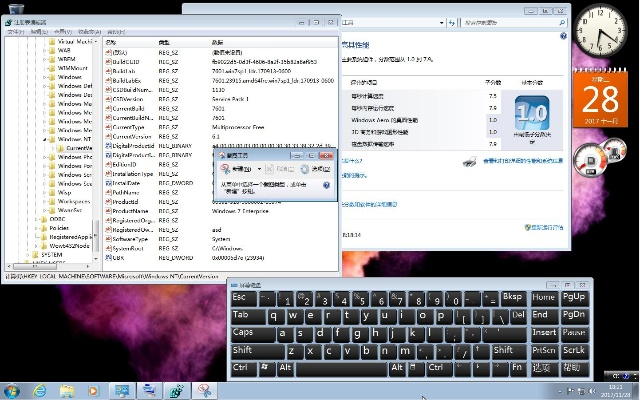Click blue help icon in Snipping Tool
The image size is (640, 400).
point(326,185)
